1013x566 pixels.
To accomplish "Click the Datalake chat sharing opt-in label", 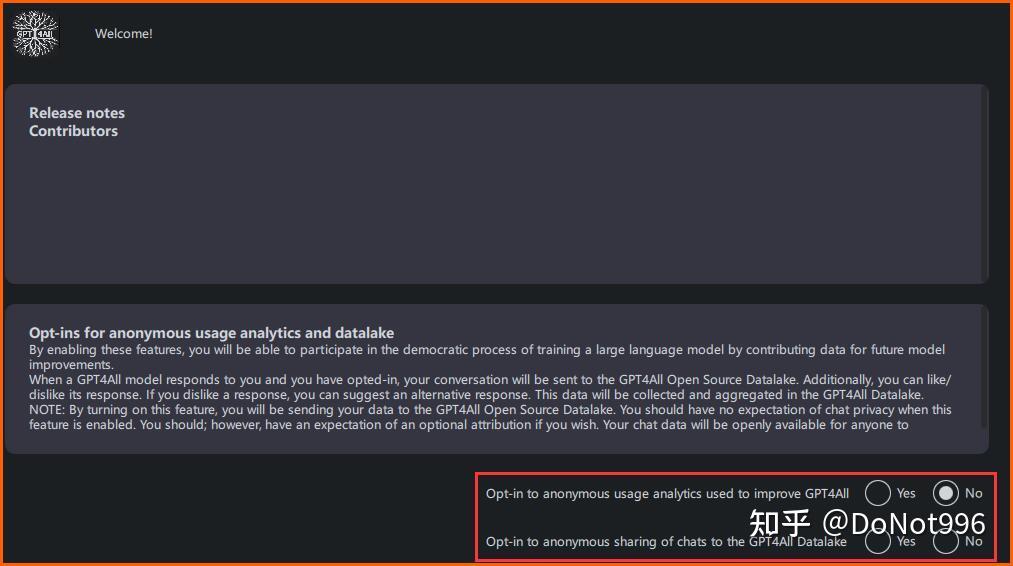I will [x=666, y=541].
